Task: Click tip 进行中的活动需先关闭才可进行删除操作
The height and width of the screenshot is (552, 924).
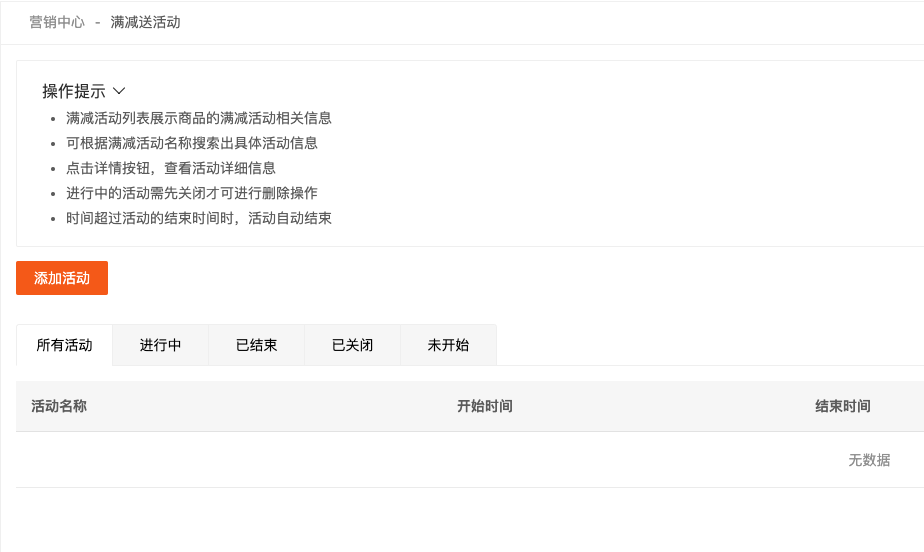Action: pyautogui.click(x=192, y=193)
